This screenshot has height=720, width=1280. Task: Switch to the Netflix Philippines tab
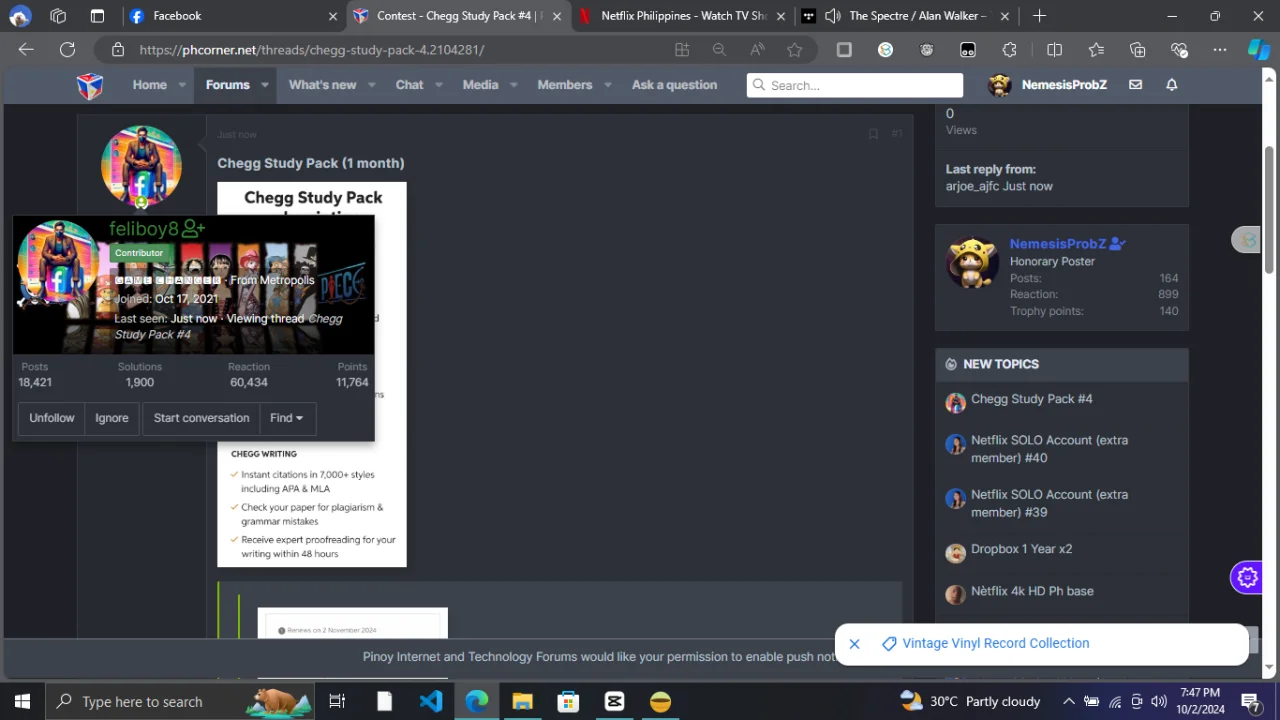684,16
